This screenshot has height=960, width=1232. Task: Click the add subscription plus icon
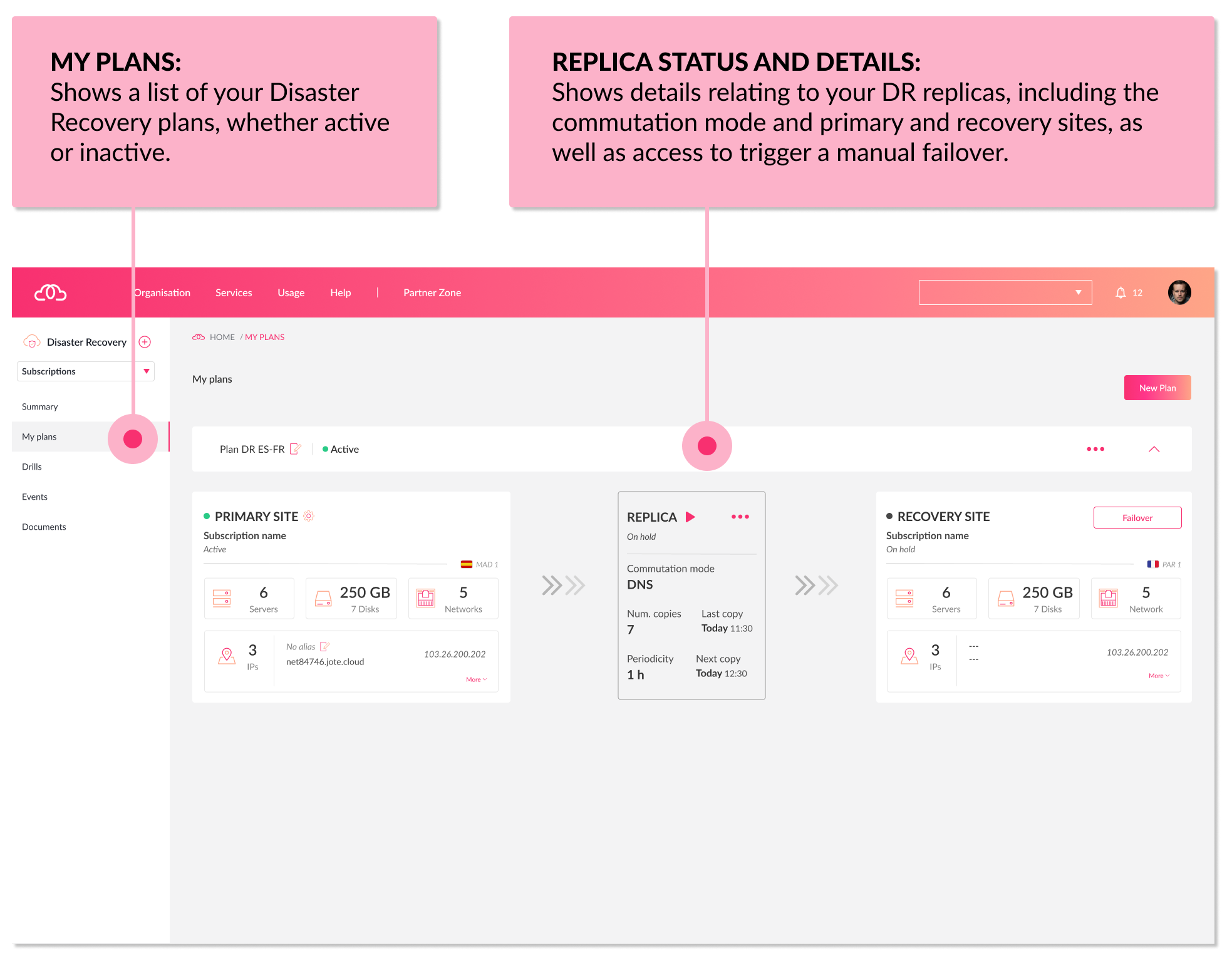coord(144,341)
